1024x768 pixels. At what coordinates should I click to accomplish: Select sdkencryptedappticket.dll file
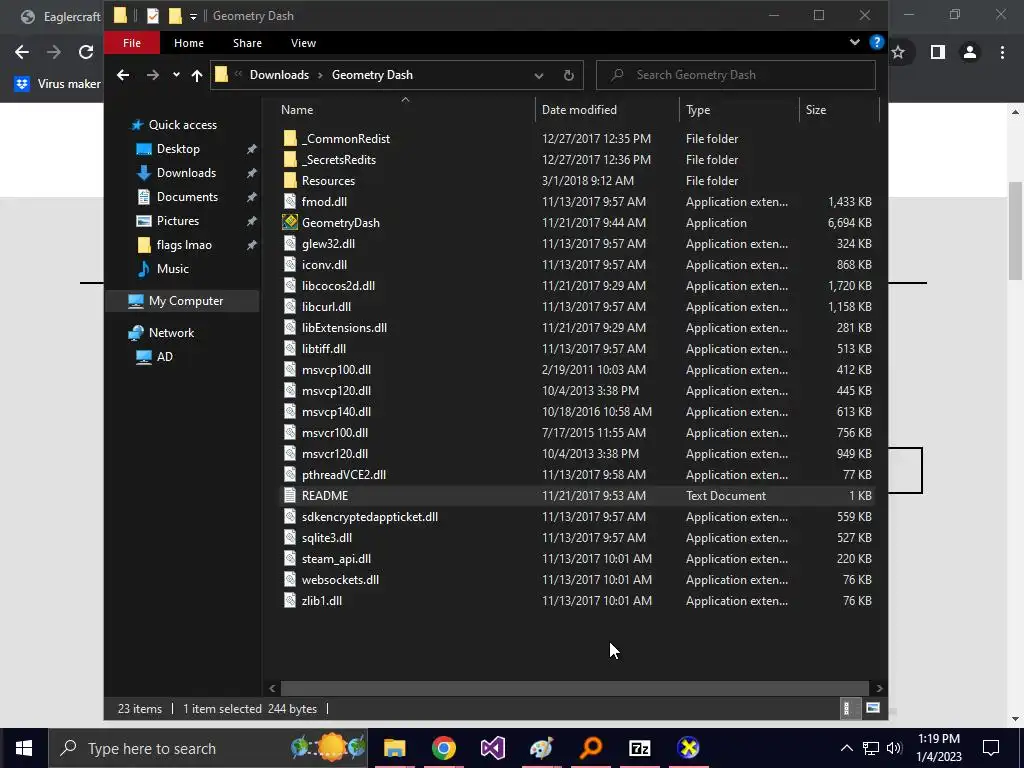pos(370,517)
